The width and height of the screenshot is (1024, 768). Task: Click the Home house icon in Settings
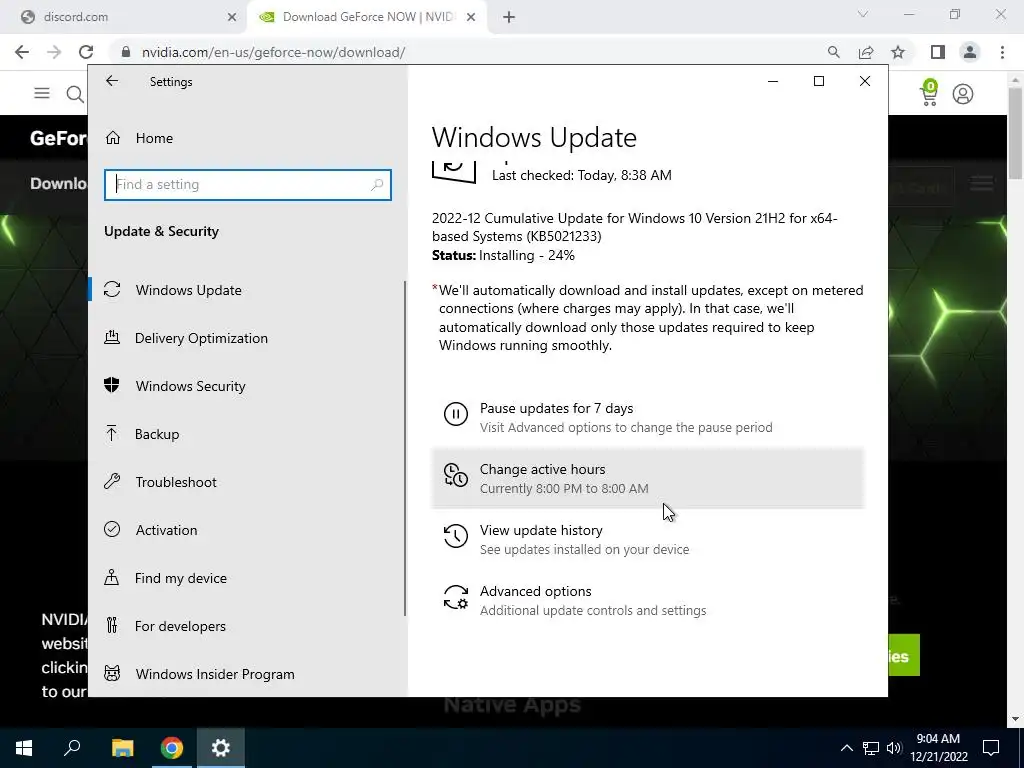pos(113,138)
